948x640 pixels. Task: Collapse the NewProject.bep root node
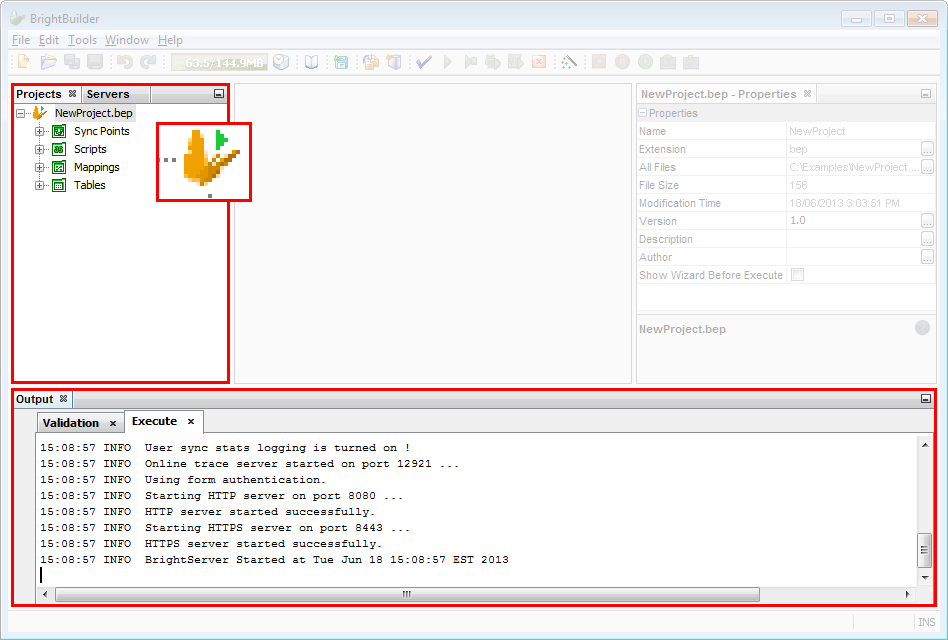pyautogui.click(x=21, y=113)
